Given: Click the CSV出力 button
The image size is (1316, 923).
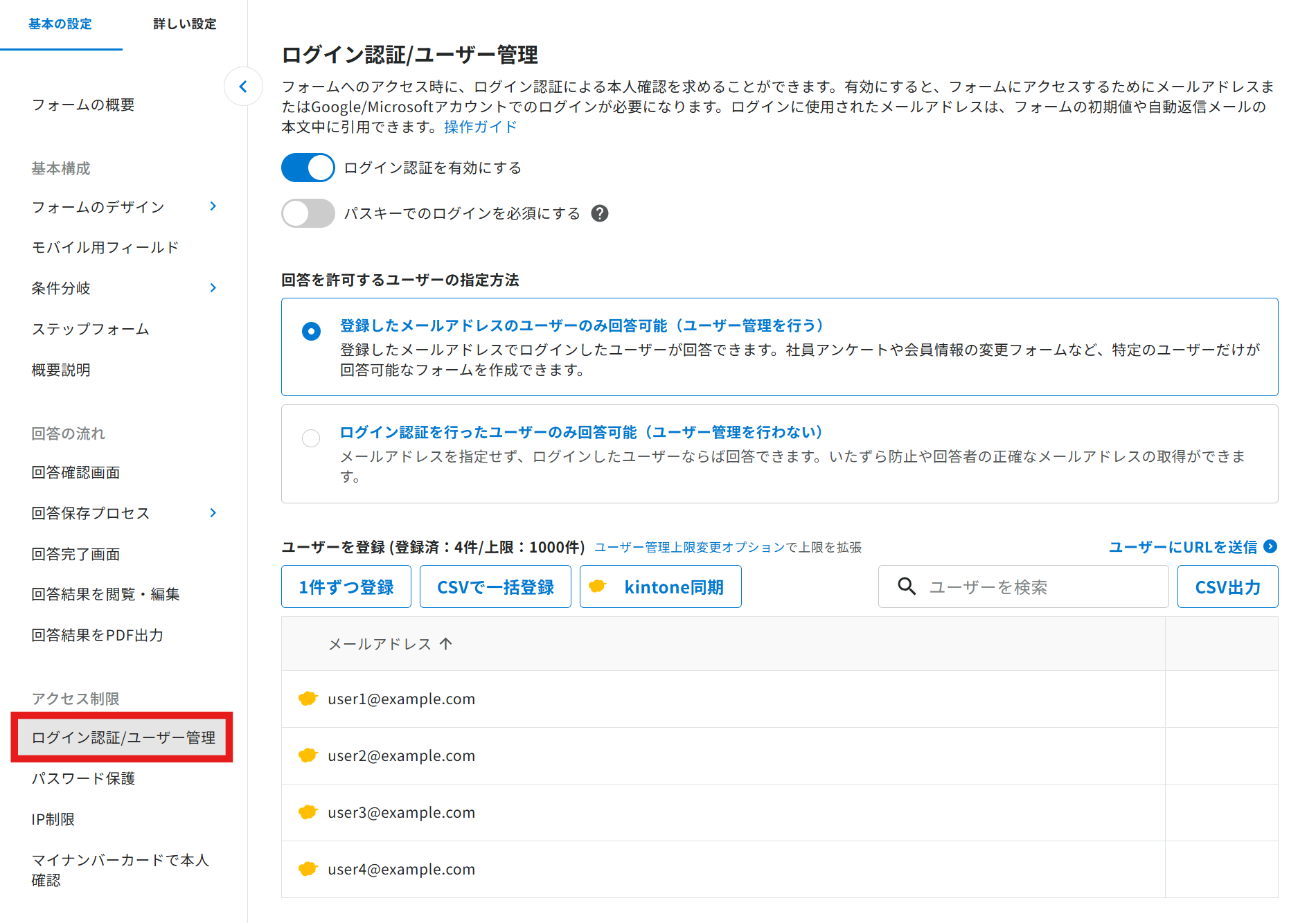Looking at the screenshot, I should coord(1228,586).
